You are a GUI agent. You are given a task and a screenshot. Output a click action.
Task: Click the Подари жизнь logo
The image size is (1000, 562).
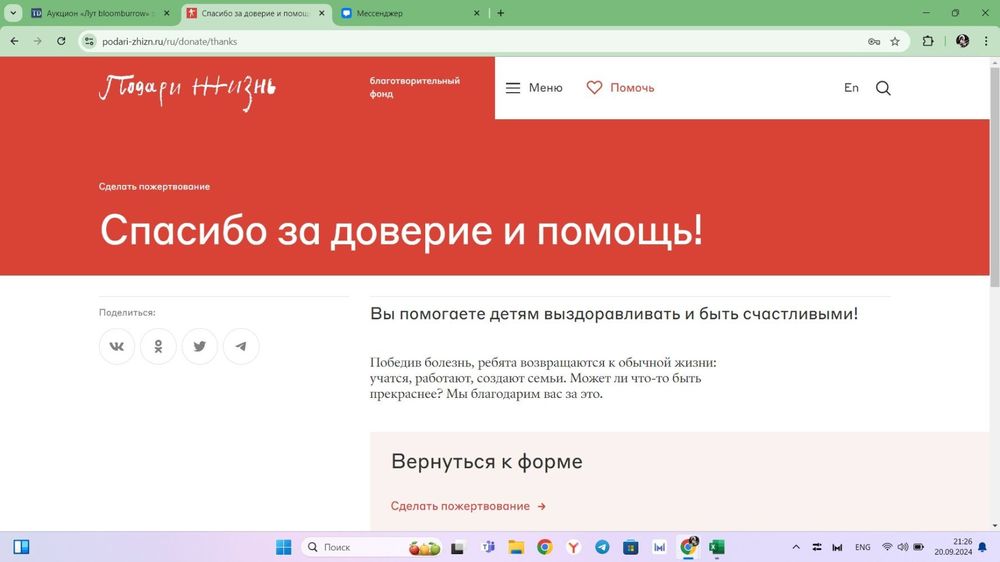point(187,89)
